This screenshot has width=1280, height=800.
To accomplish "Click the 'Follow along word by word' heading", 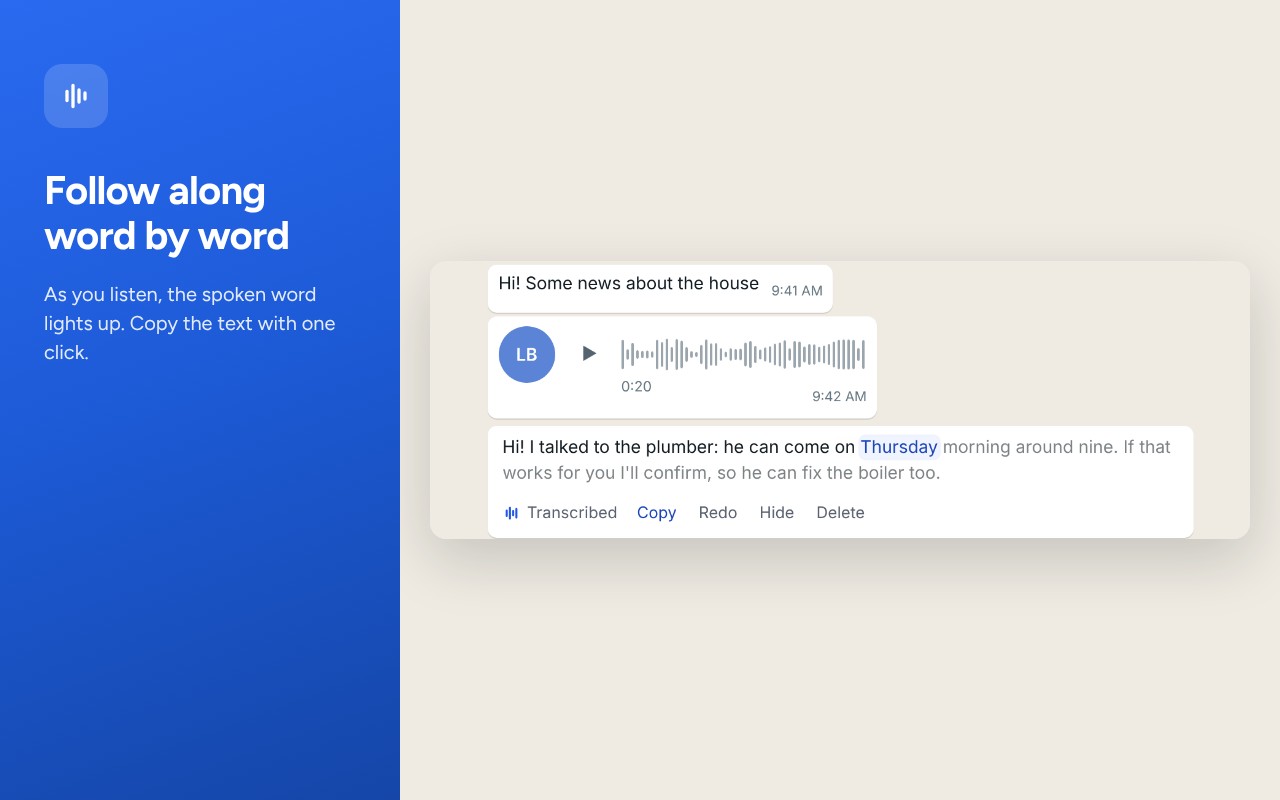I will pyautogui.click(x=167, y=213).
